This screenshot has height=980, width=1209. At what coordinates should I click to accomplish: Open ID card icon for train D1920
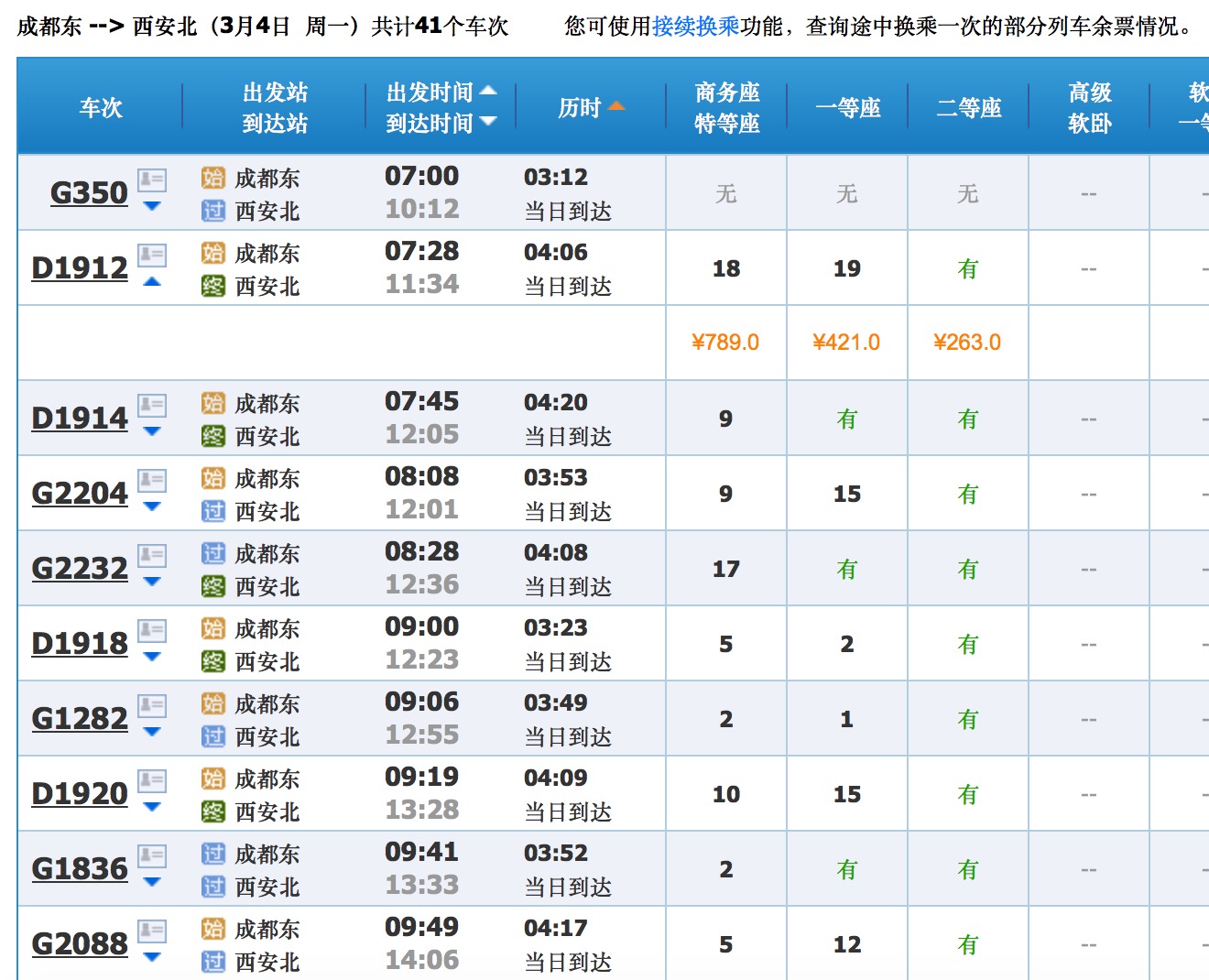click(x=152, y=780)
